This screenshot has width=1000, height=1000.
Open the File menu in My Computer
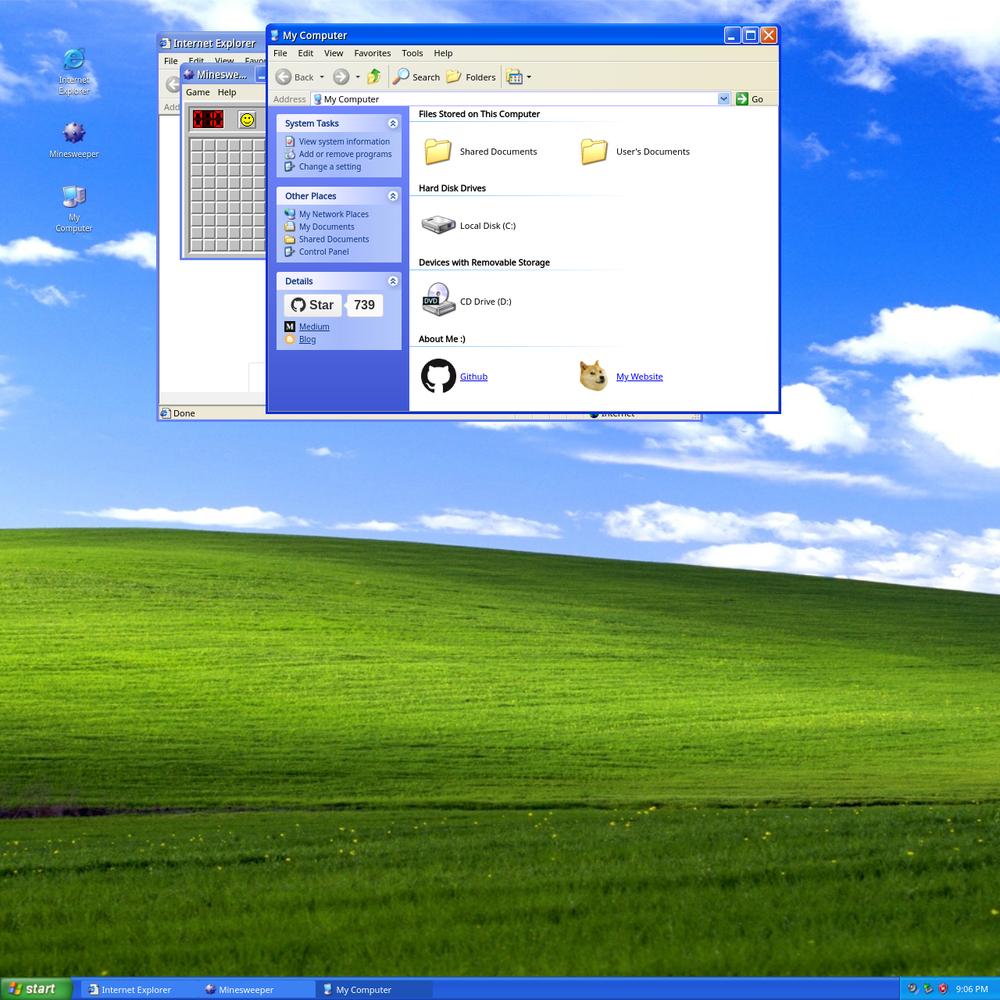(280, 54)
